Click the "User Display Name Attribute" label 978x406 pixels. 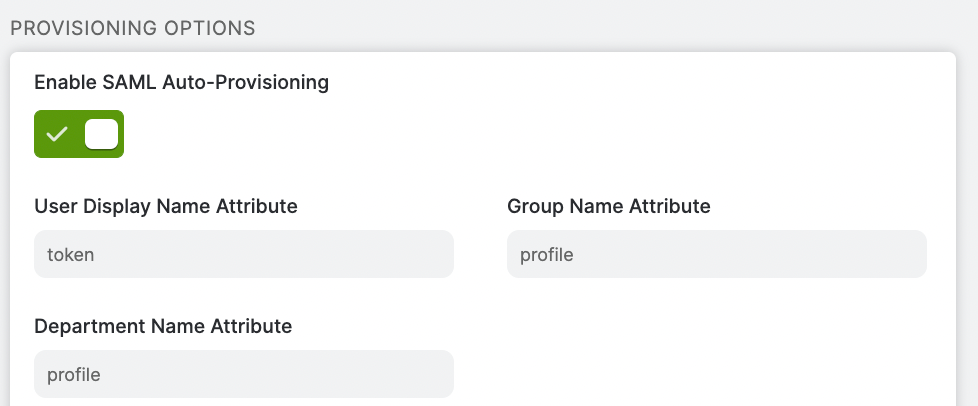click(x=166, y=206)
